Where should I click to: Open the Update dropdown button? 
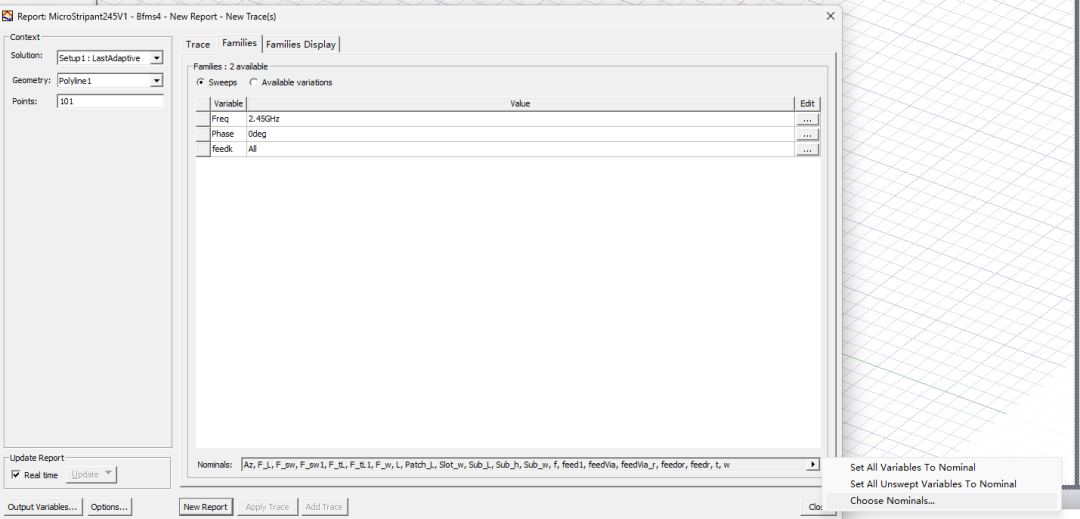pyautogui.click(x=94, y=475)
